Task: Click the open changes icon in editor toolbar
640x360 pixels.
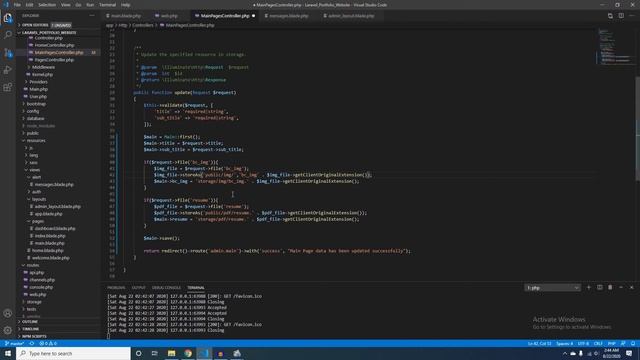Action: [610, 16]
